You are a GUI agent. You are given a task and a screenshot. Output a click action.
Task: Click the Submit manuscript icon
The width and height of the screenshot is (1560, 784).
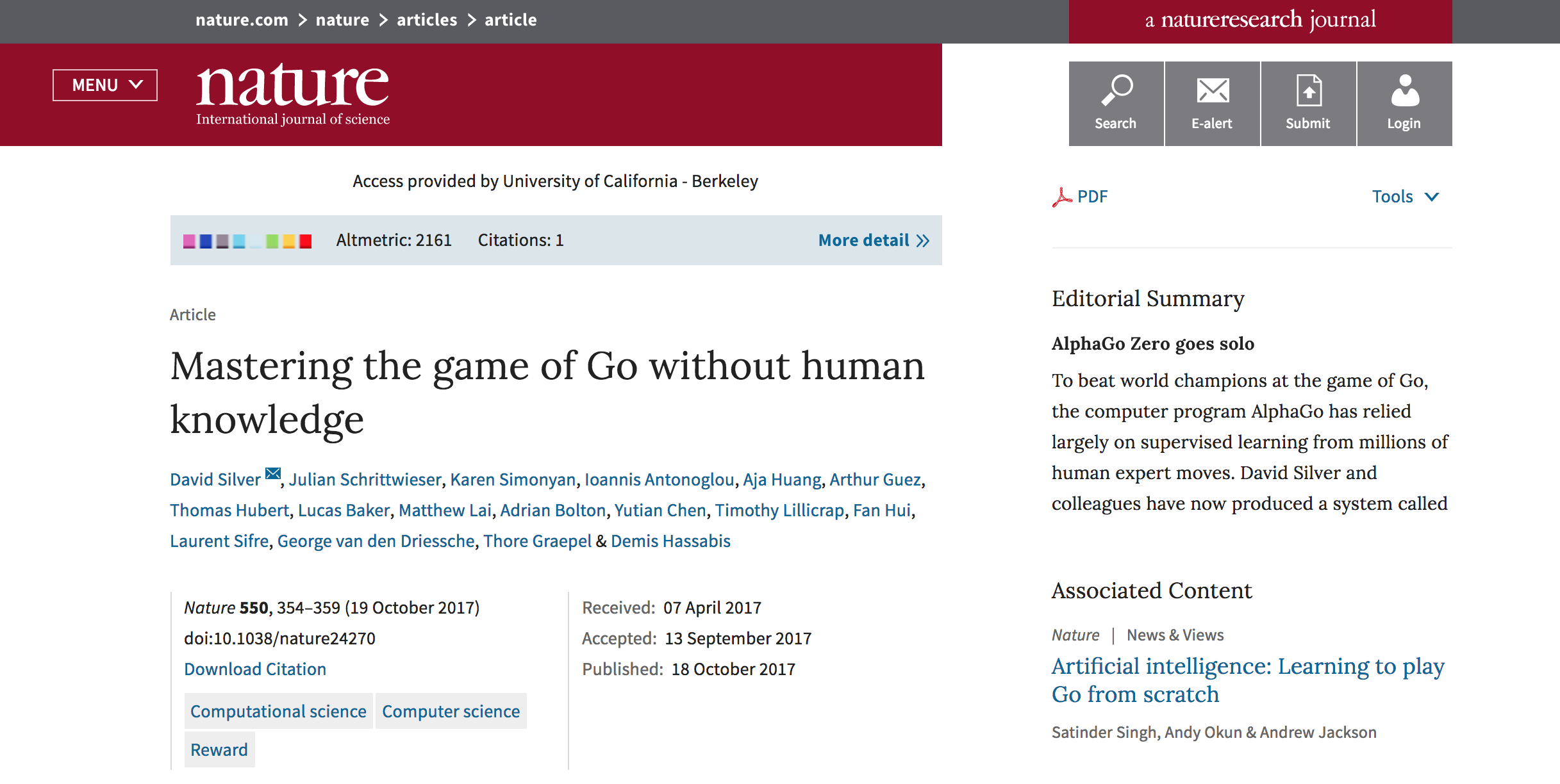pos(1308,104)
